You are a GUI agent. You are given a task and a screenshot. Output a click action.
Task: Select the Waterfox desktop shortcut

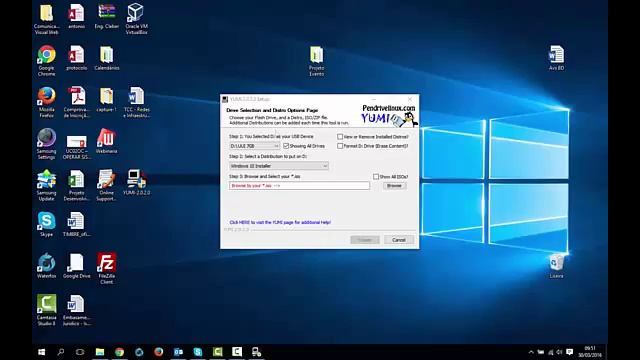[x=47, y=265]
